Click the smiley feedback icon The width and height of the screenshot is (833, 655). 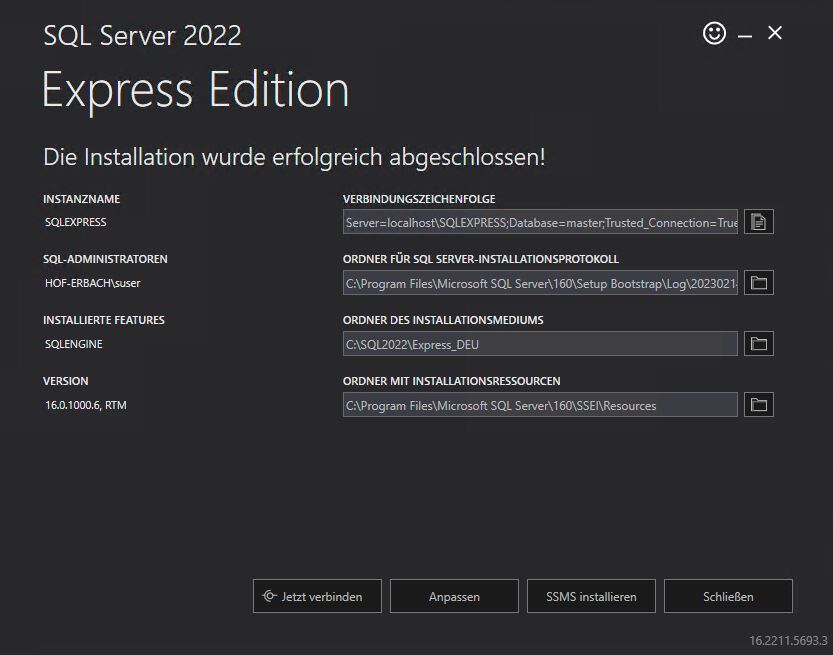(x=714, y=33)
